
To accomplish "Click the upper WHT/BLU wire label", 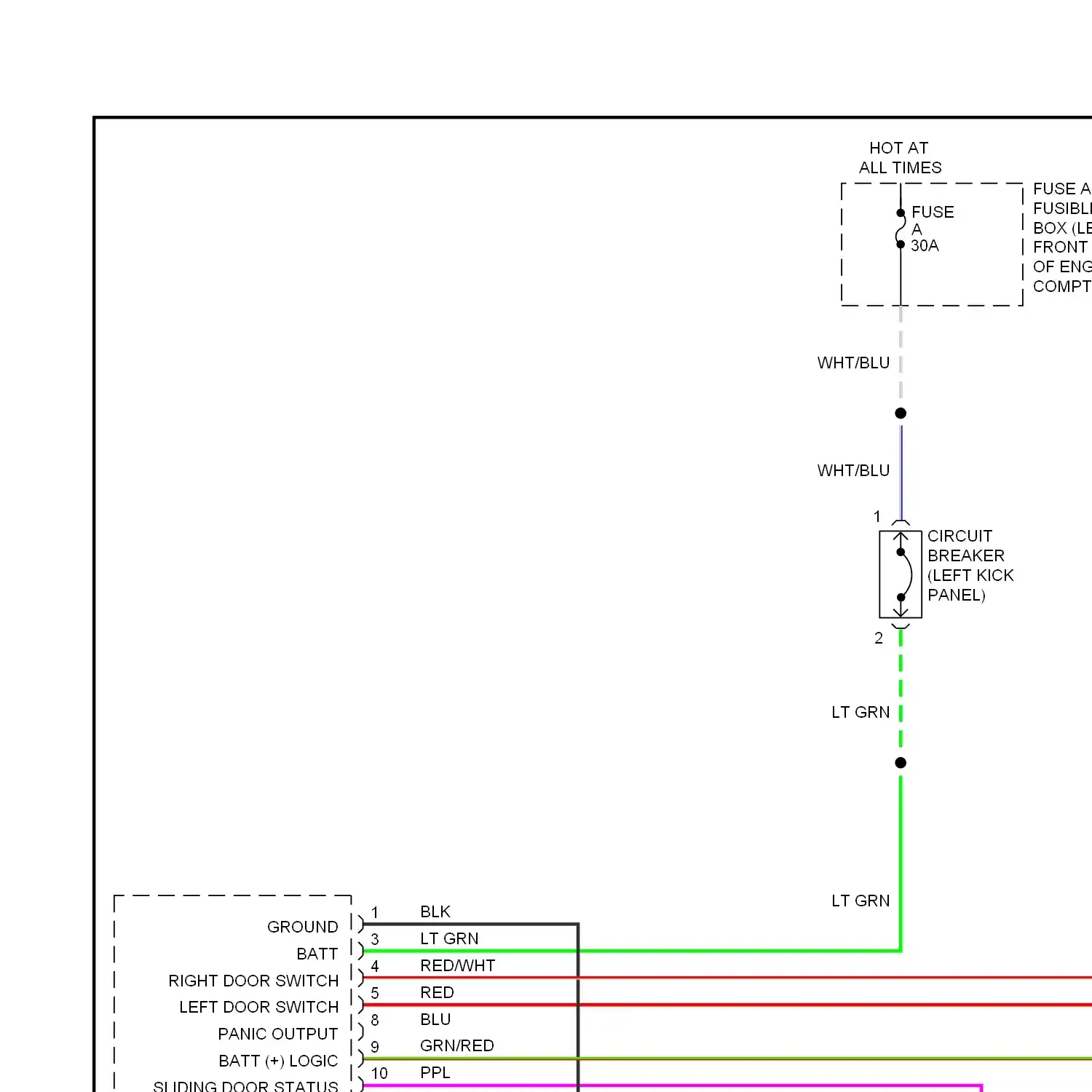I will pos(853,363).
